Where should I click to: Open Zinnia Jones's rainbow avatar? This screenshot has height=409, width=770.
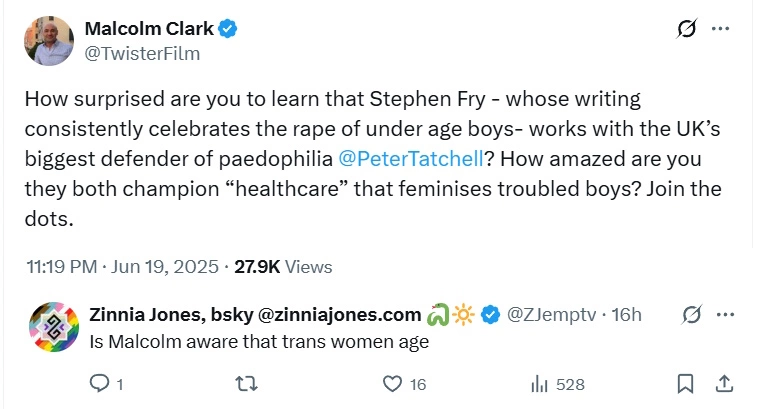point(54,327)
